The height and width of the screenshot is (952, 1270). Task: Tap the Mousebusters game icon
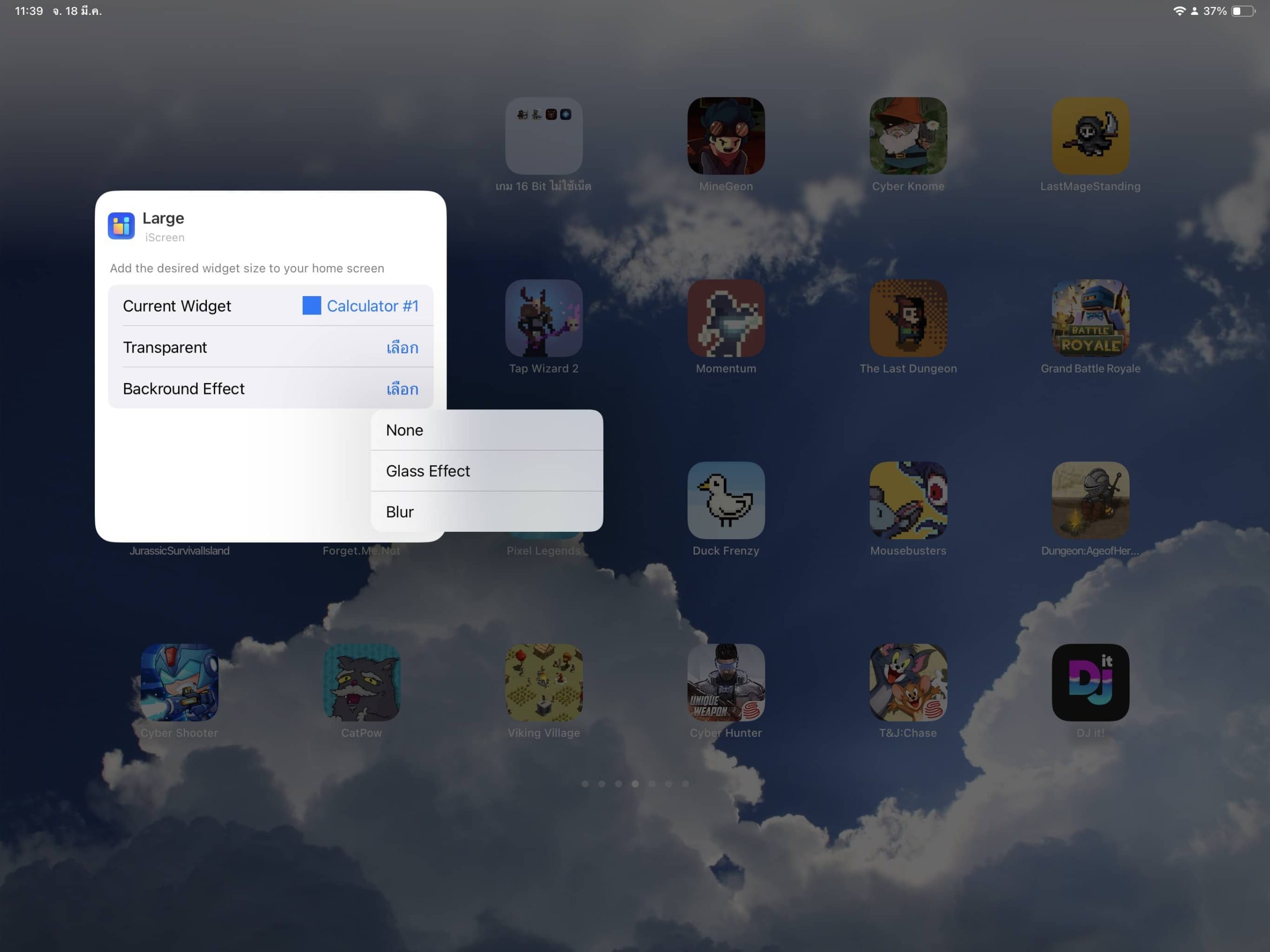tap(908, 500)
